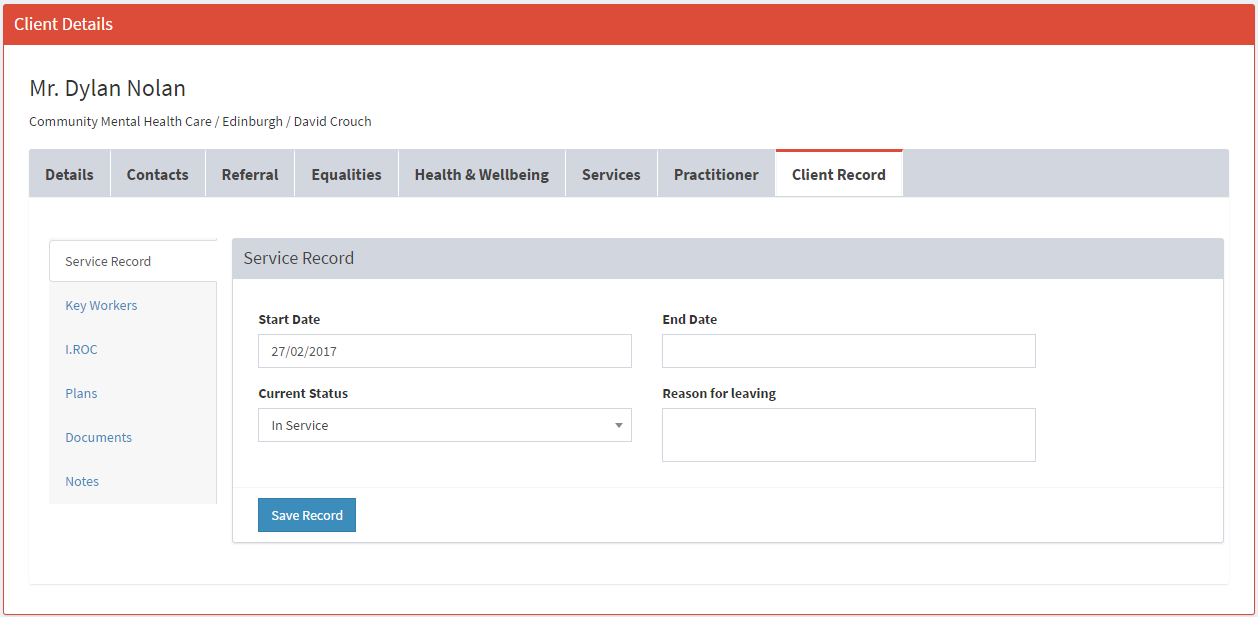The height and width of the screenshot is (617, 1258).
Task: Open the Details tab
Action: tap(69, 174)
